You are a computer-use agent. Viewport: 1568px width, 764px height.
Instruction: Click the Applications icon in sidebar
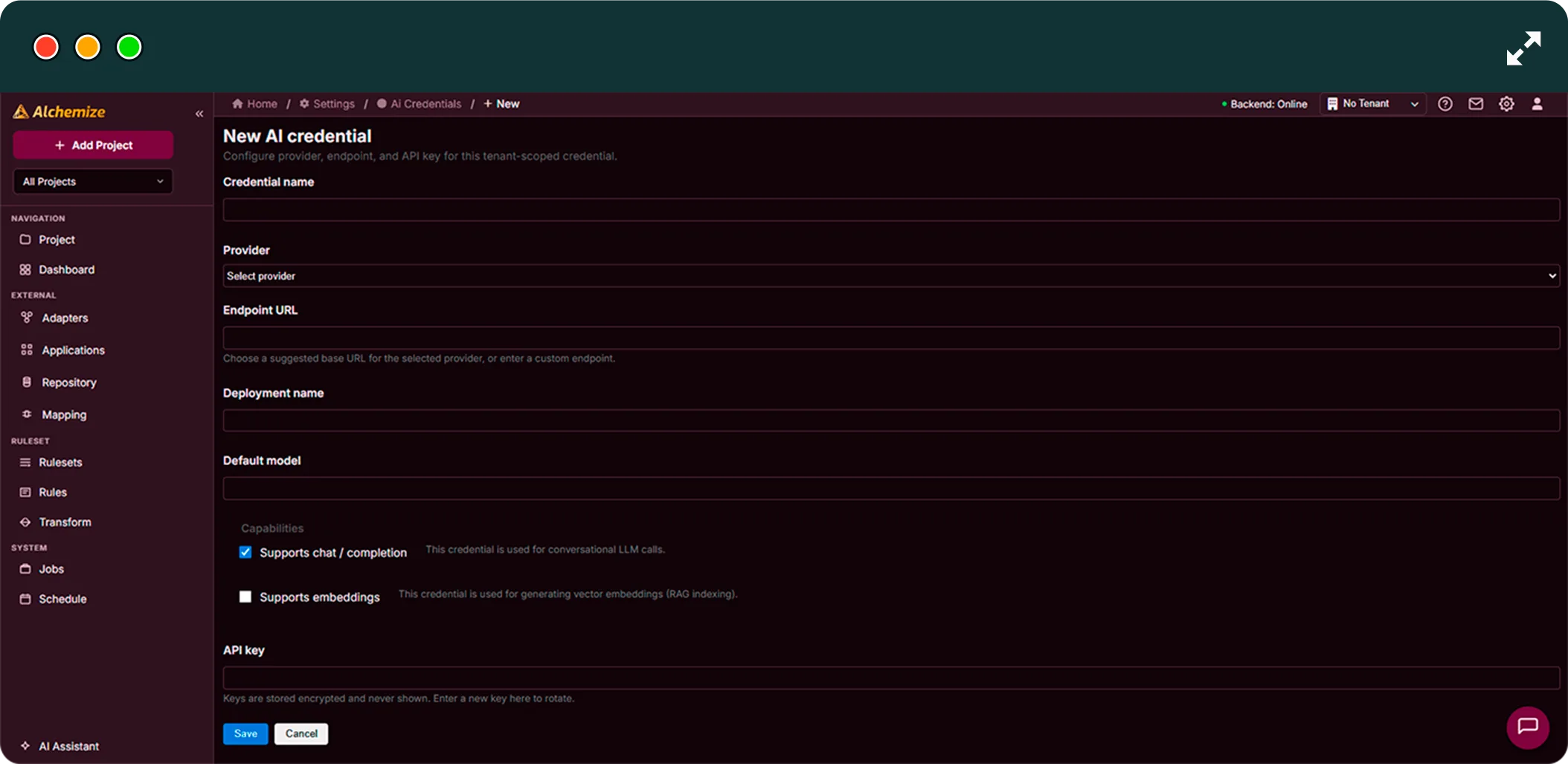(27, 350)
